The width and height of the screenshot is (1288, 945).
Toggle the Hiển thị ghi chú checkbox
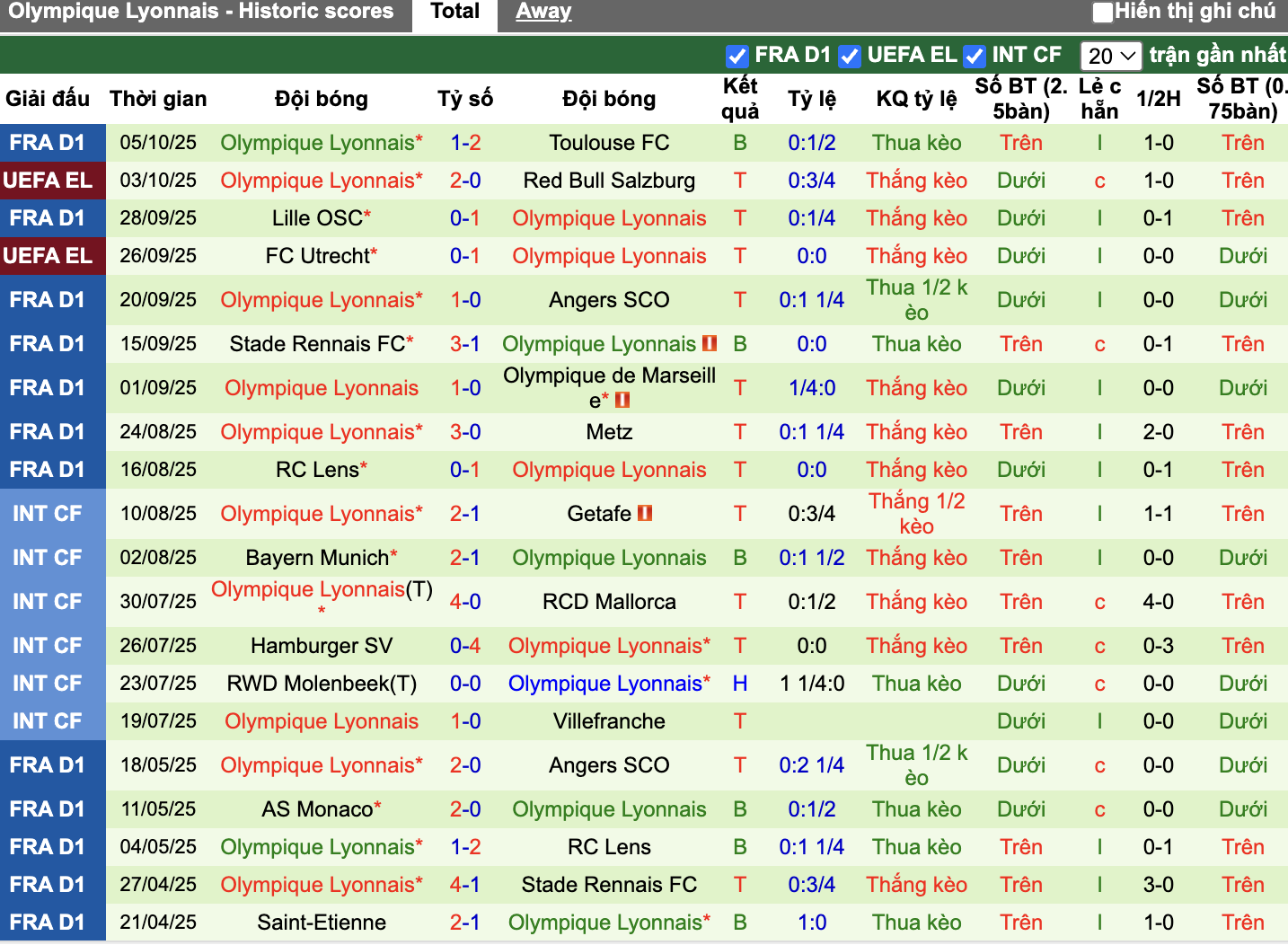pos(1102,13)
